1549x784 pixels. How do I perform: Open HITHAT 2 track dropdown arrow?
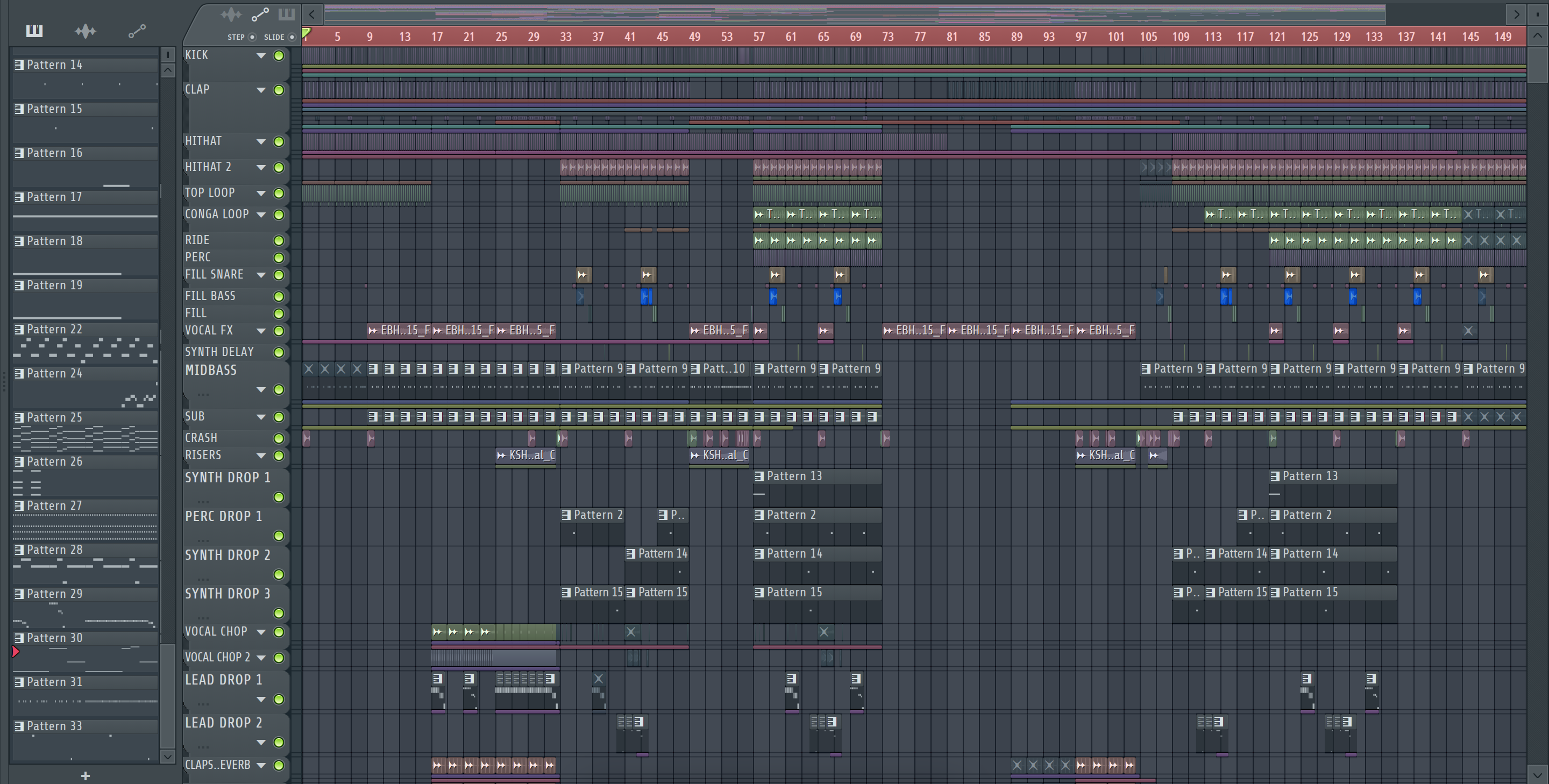261,167
